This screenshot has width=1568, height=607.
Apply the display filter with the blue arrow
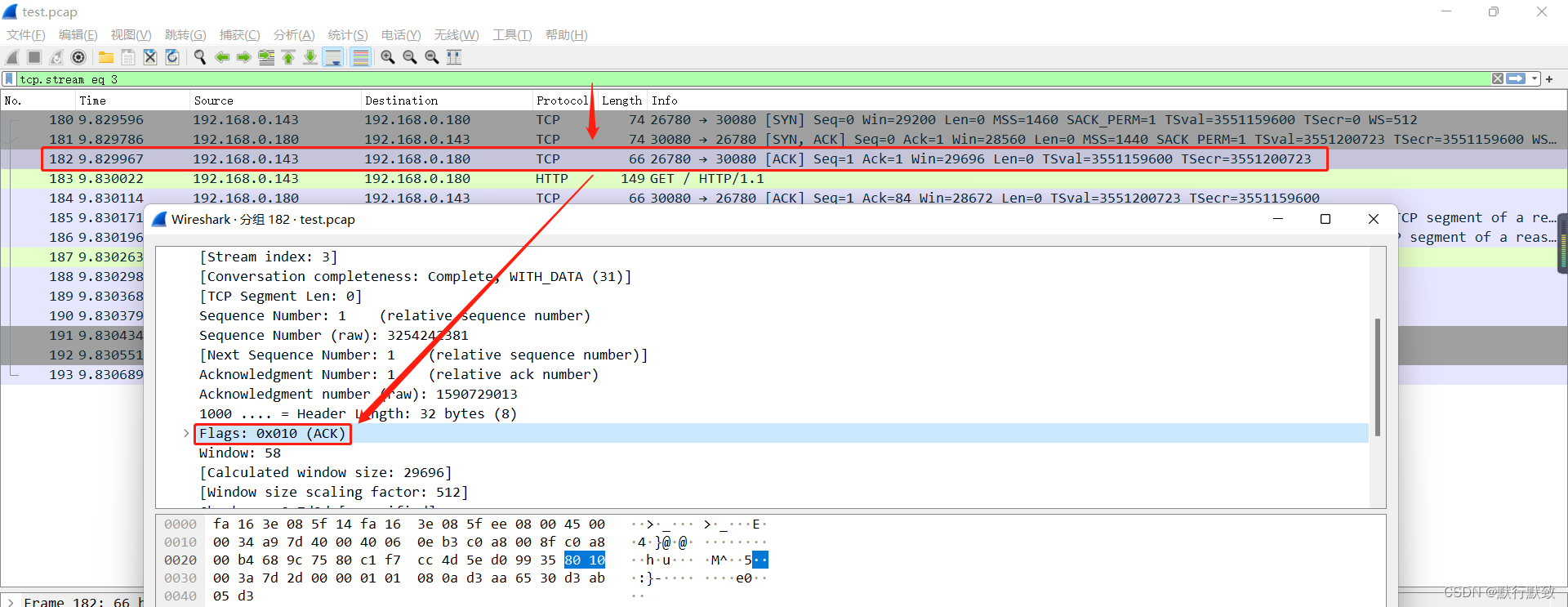pos(1517,79)
